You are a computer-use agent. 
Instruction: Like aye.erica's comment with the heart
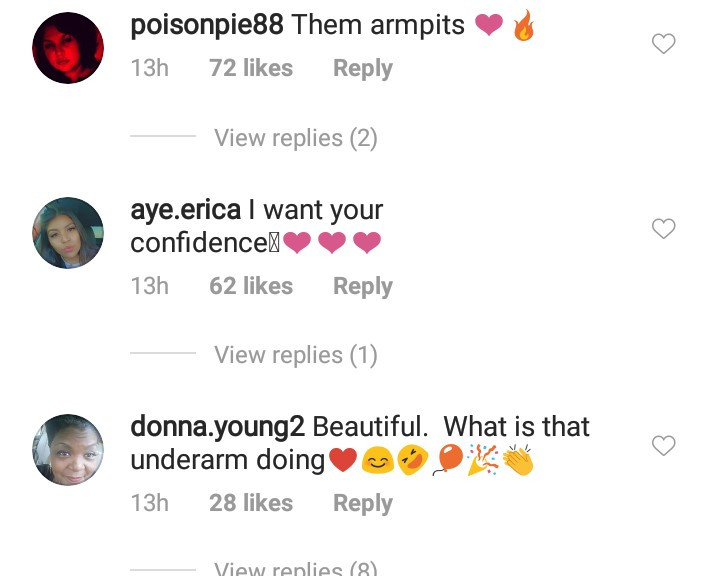click(x=663, y=229)
